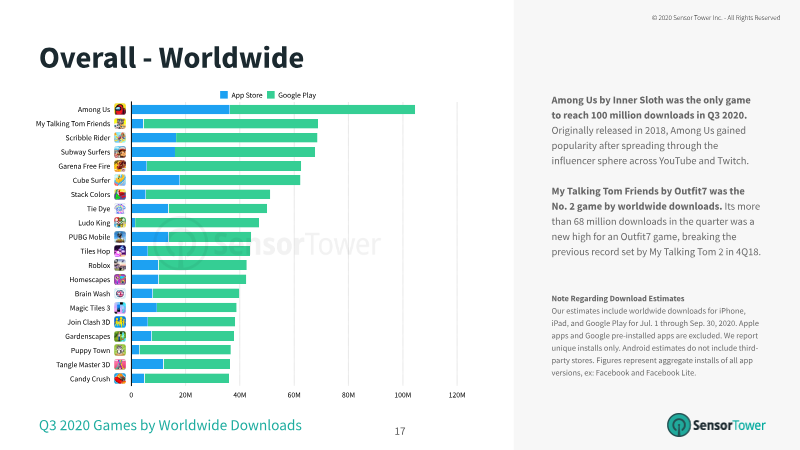Image resolution: width=800 pixels, height=450 pixels.
Task: Click the Tangle Master 3D icon
Action: coord(120,364)
